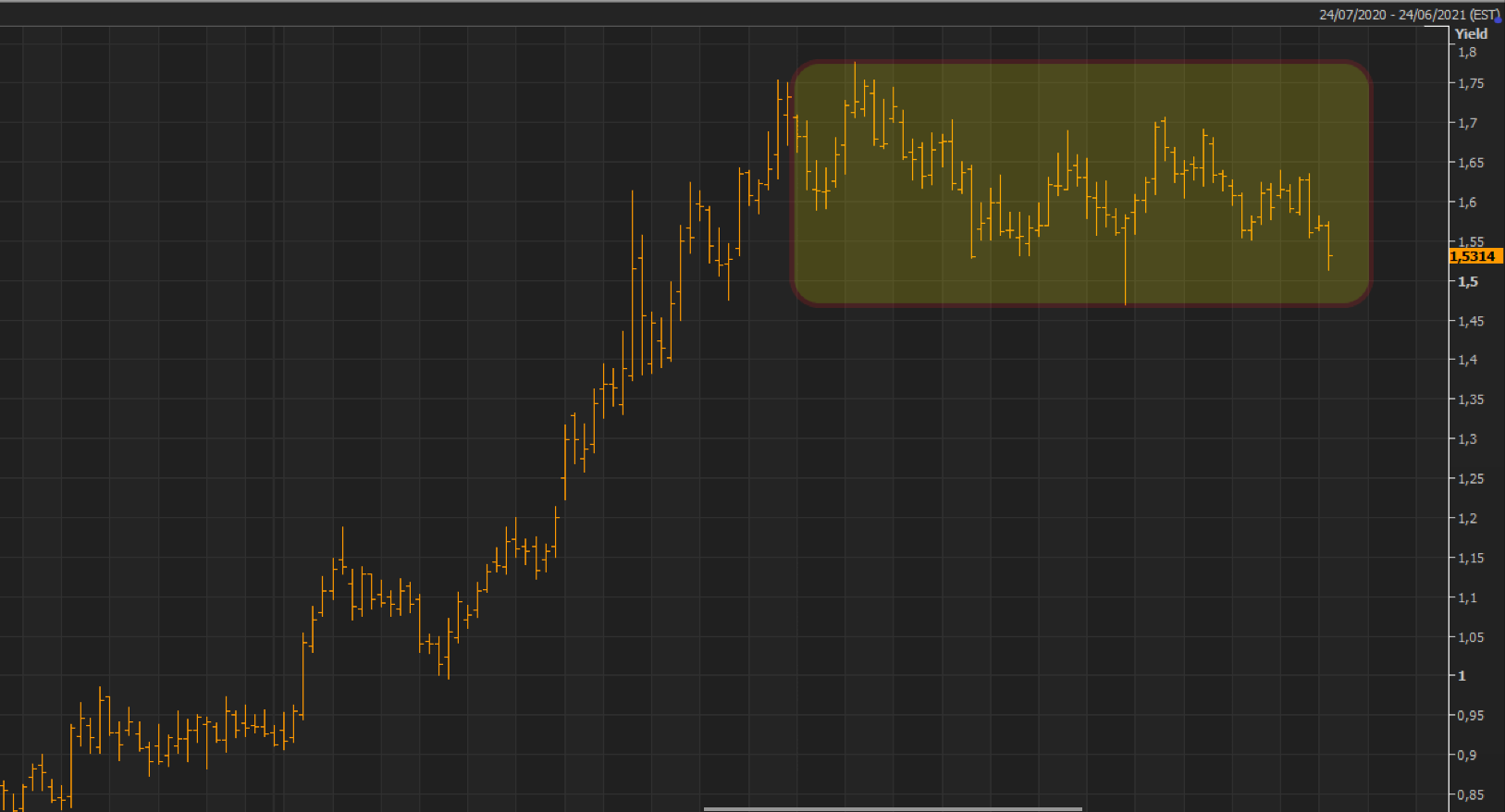Click the bold 1,5 axis label

[x=1468, y=282]
